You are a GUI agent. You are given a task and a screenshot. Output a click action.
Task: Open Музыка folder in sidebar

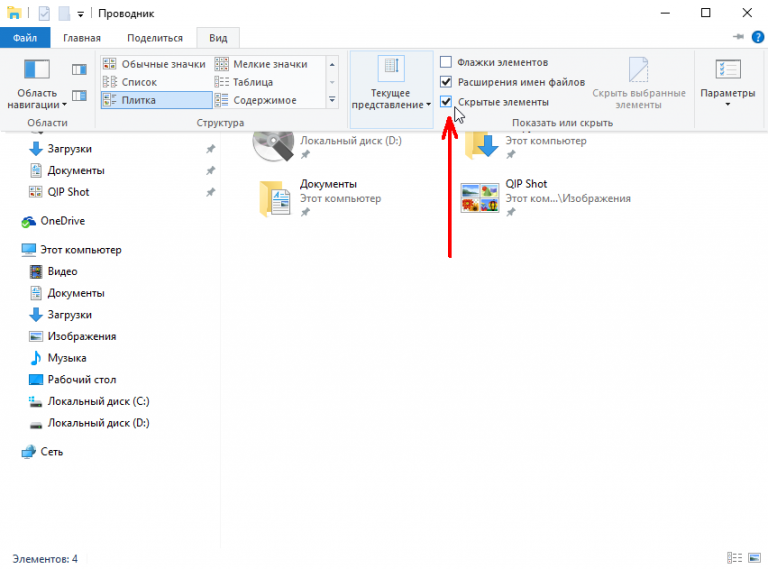pyautogui.click(x=67, y=358)
